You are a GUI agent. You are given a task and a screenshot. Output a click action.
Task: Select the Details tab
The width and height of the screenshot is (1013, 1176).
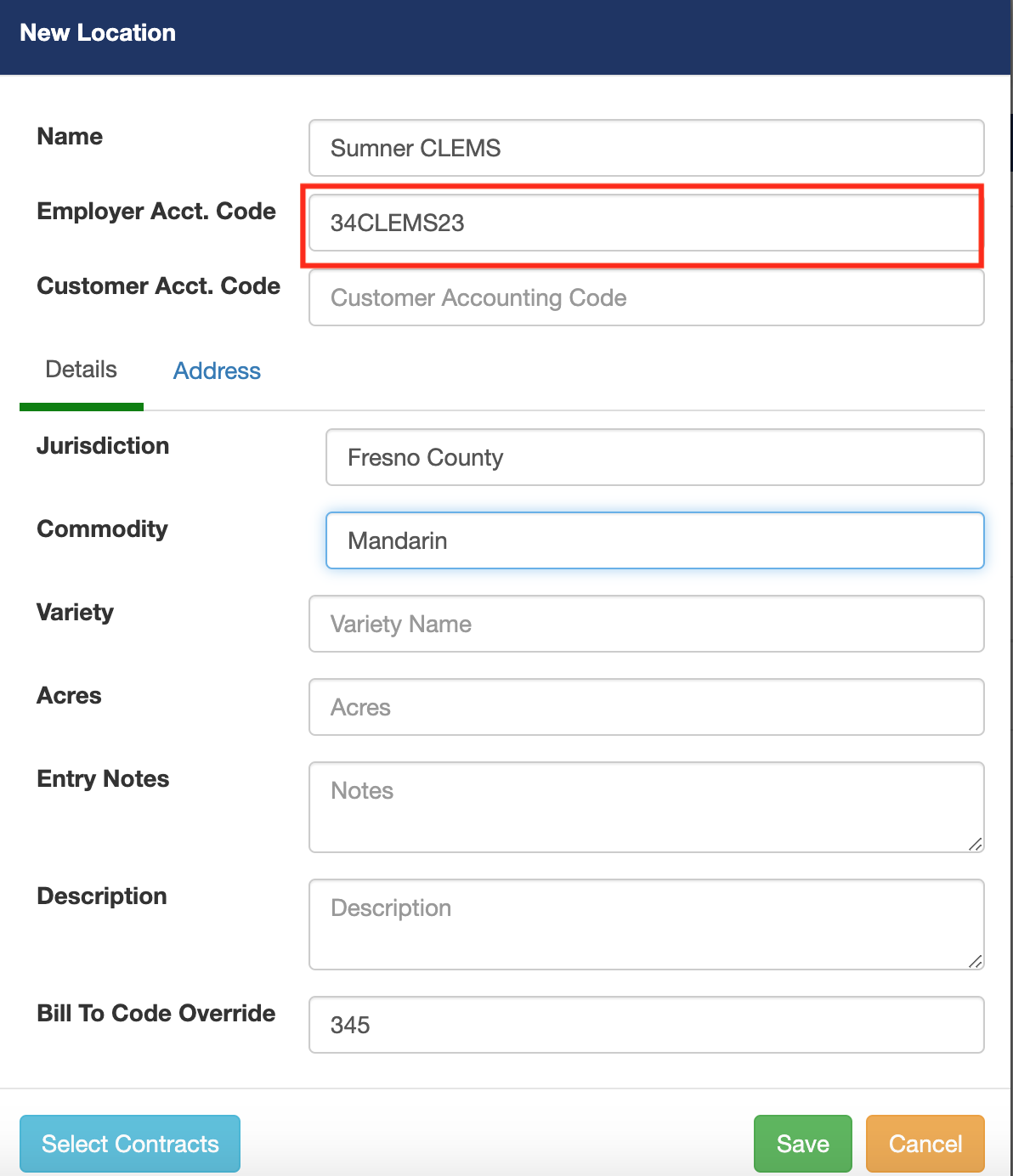[x=82, y=370]
